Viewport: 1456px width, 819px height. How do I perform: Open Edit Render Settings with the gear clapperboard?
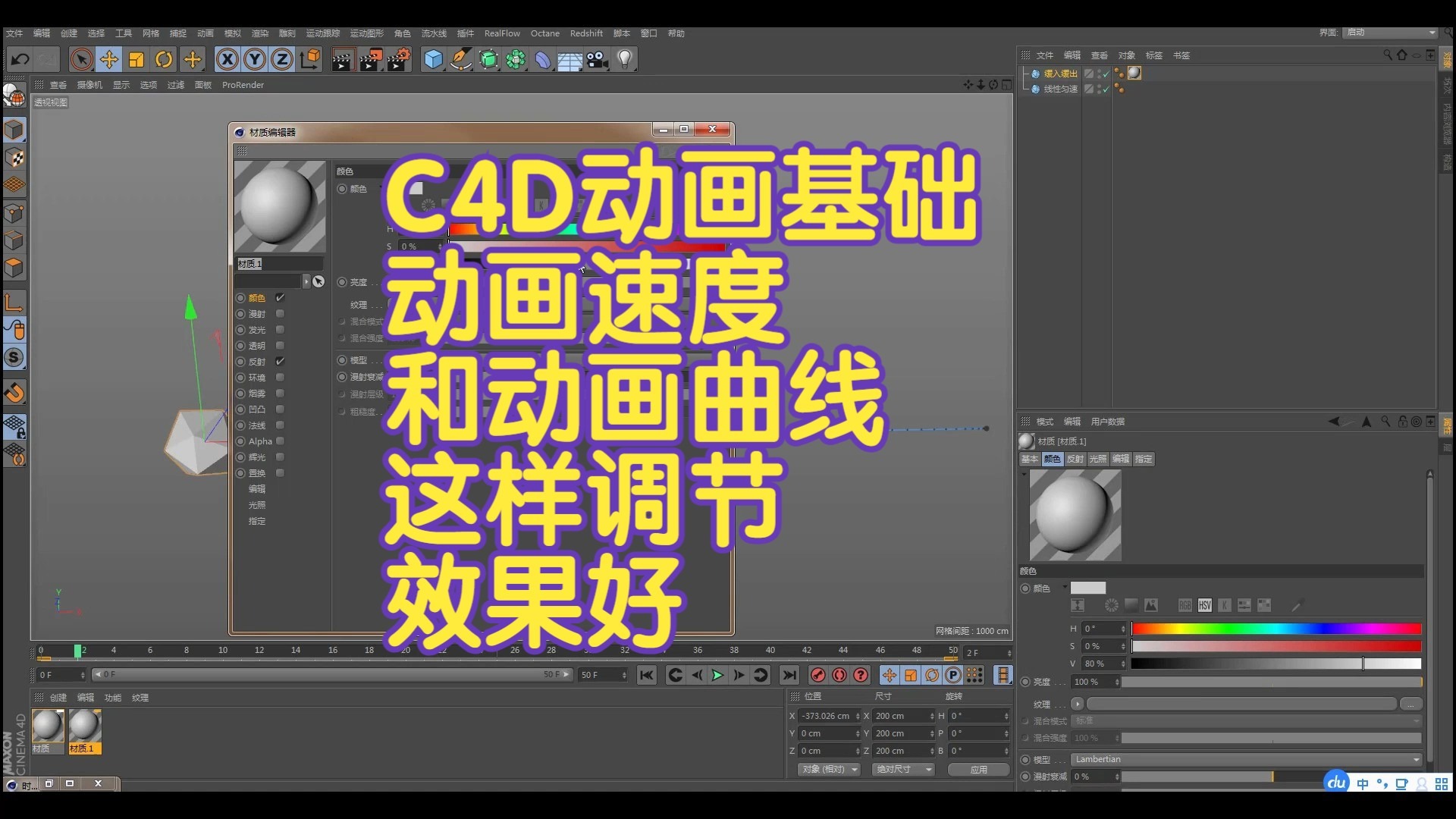pos(399,59)
